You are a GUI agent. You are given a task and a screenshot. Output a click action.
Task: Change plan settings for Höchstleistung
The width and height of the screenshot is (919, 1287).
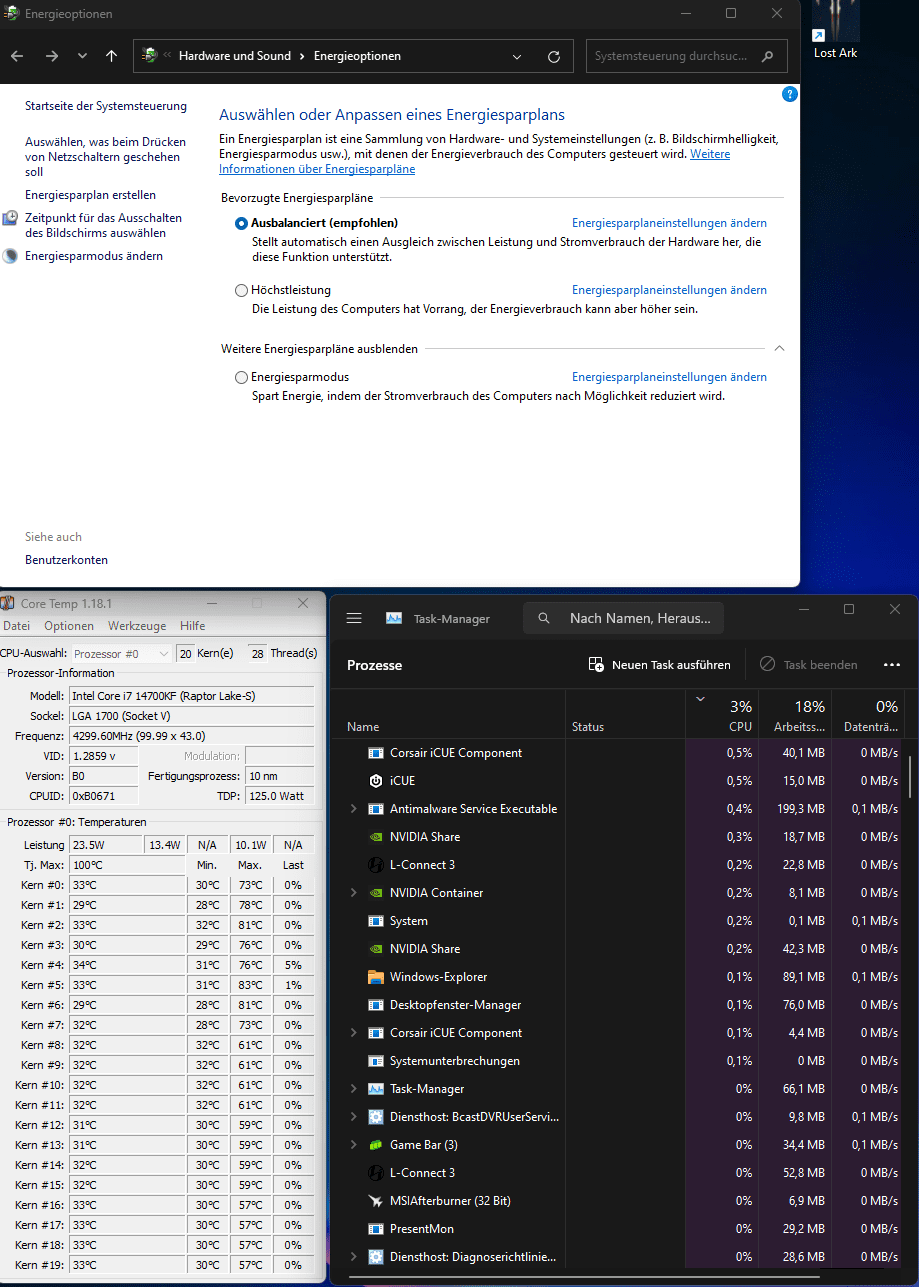point(669,290)
